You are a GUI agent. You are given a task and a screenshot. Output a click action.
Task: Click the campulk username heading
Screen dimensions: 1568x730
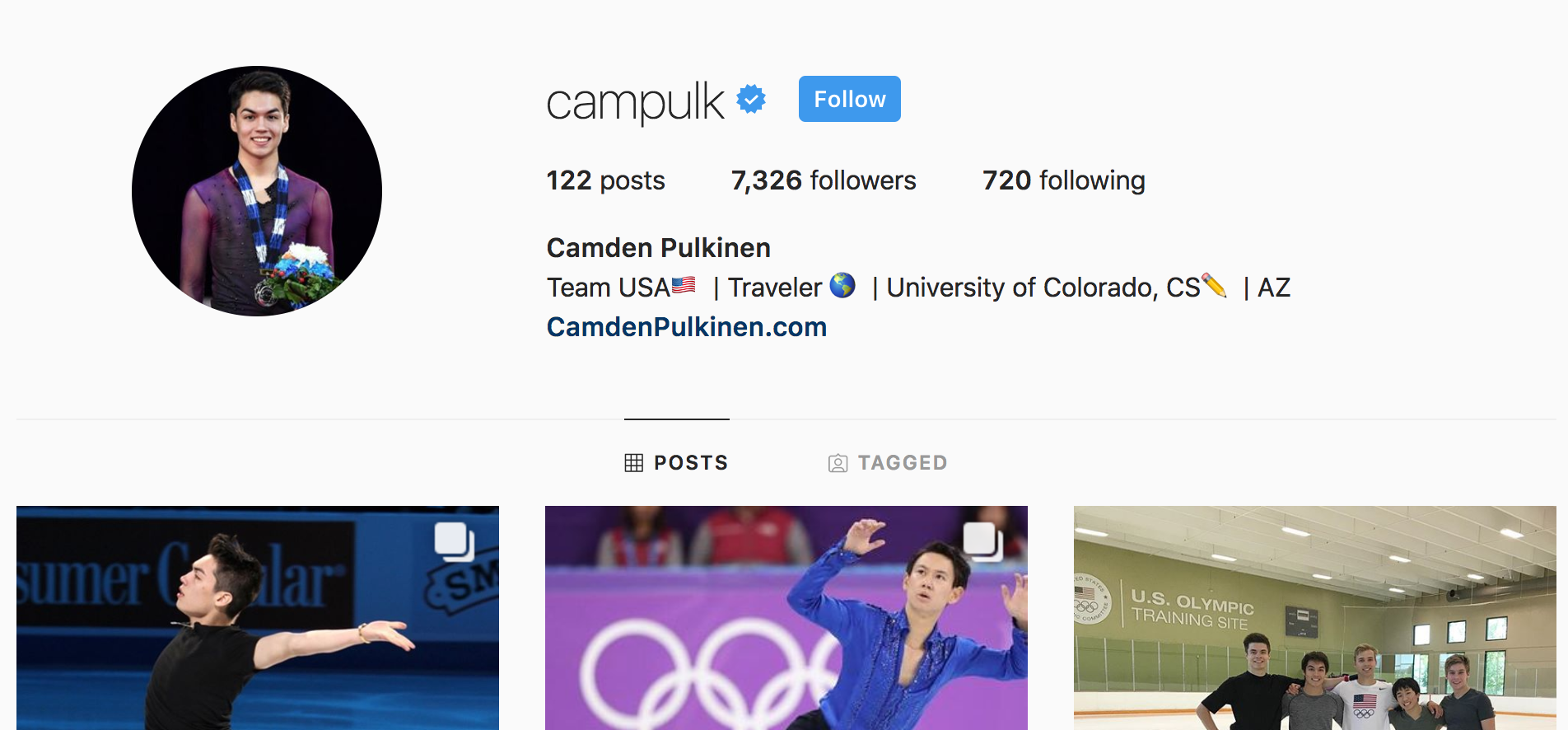click(x=635, y=103)
